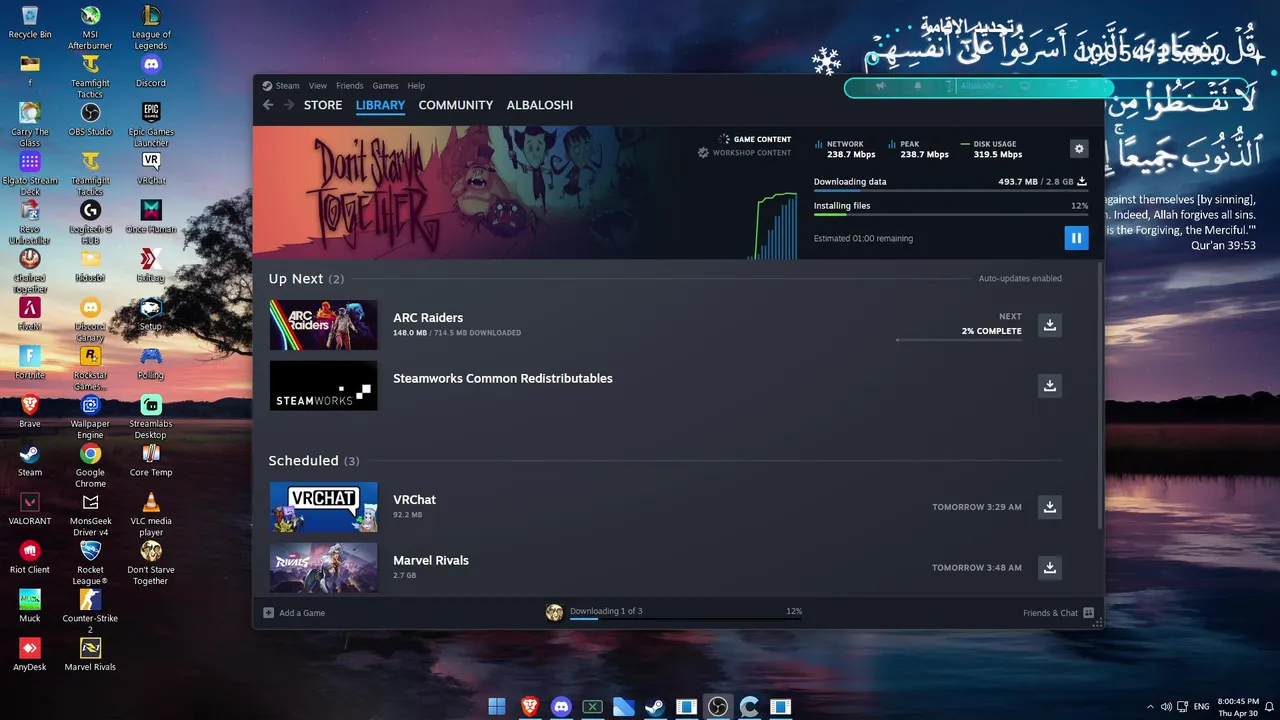This screenshot has width=1280, height=720.
Task: Select AnyDesk desktop icon
Action: coord(30,654)
